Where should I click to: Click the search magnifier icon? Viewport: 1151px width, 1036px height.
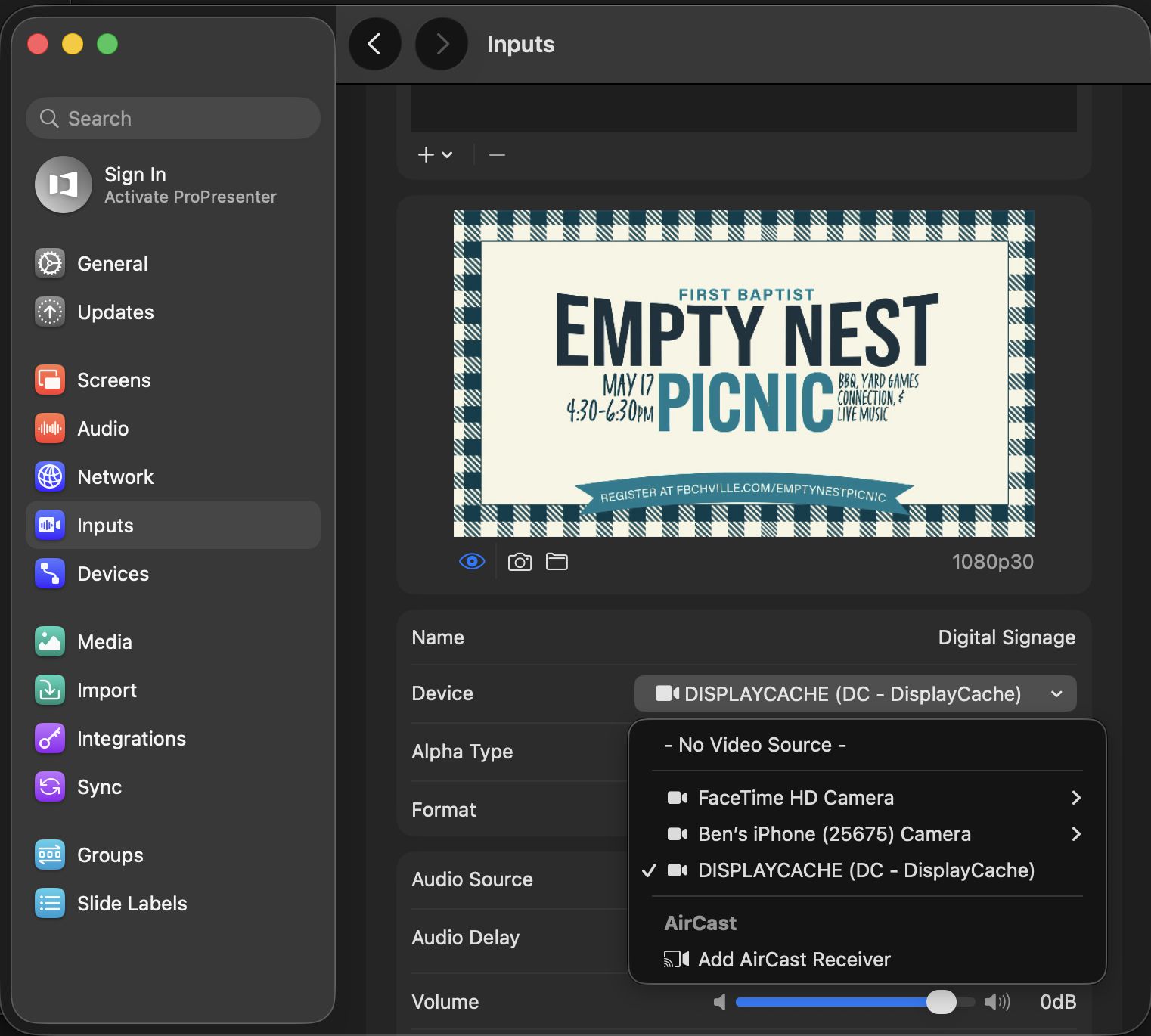point(49,118)
